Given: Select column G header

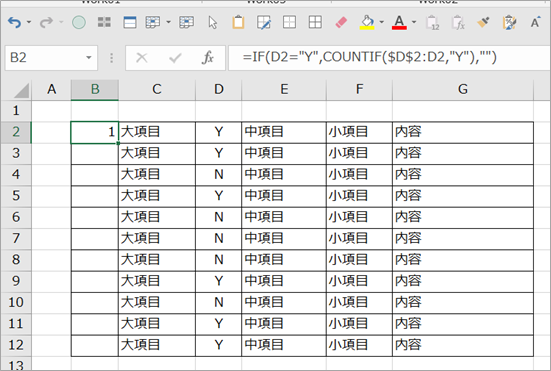Looking at the screenshot, I should [463, 90].
